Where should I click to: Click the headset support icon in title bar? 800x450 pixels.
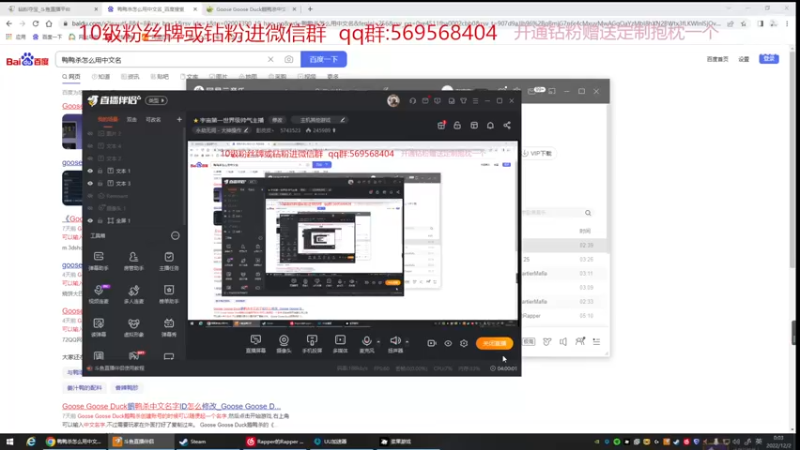413,101
